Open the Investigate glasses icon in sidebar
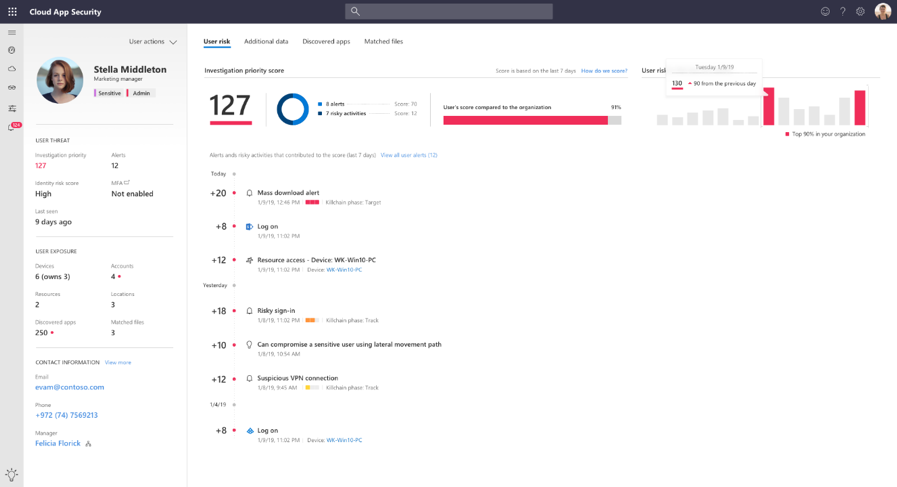This screenshot has width=897, height=487. tap(11, 88)
